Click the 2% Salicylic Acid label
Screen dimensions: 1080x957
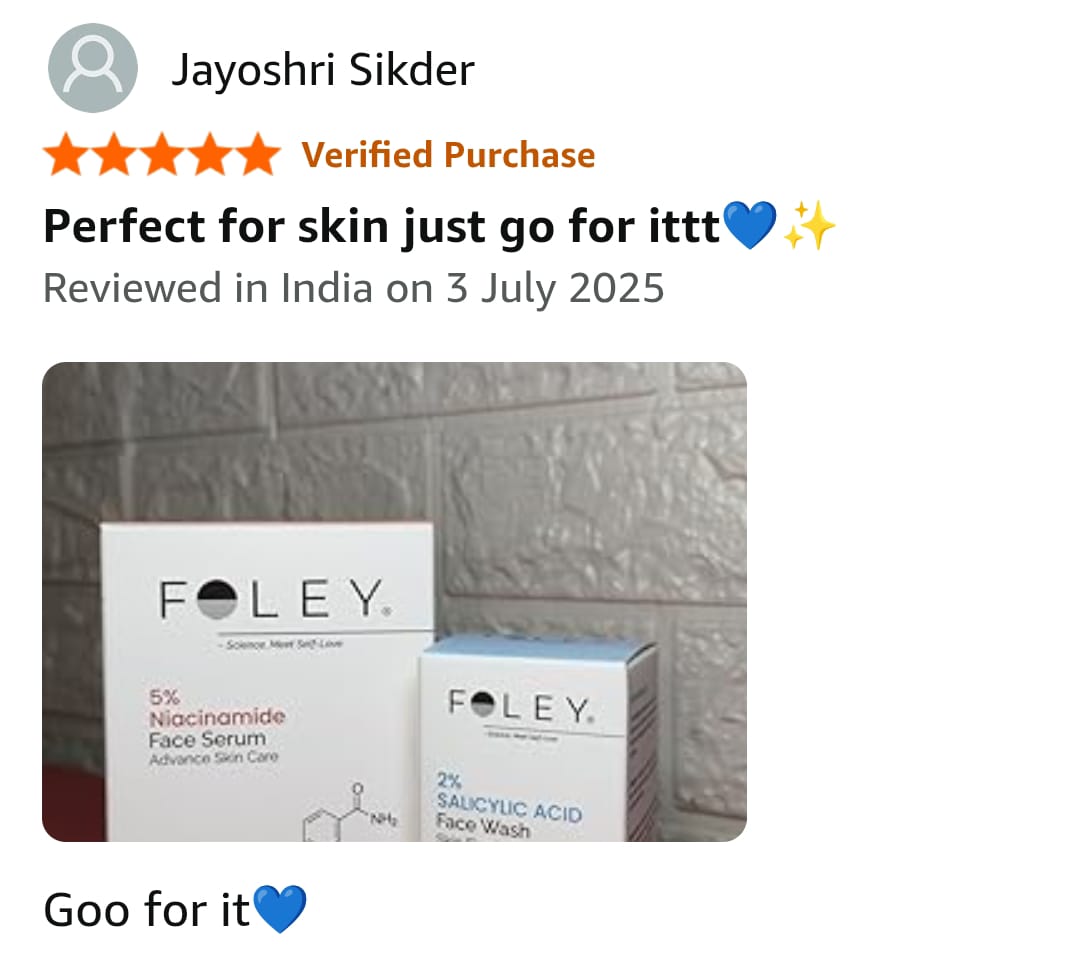[509, 801]
